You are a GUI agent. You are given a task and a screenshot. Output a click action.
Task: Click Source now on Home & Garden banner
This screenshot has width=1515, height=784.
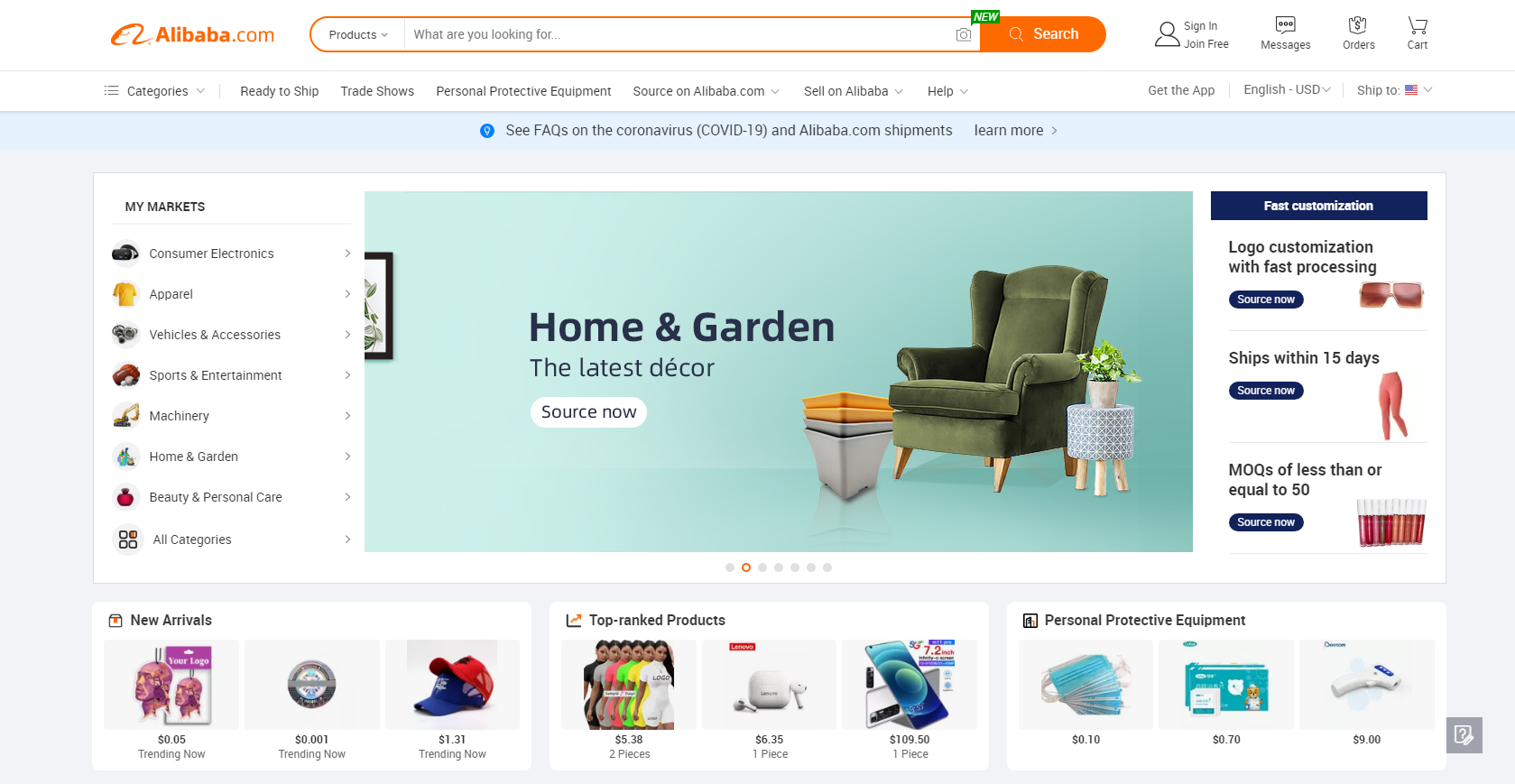click(x=588, y=412)
